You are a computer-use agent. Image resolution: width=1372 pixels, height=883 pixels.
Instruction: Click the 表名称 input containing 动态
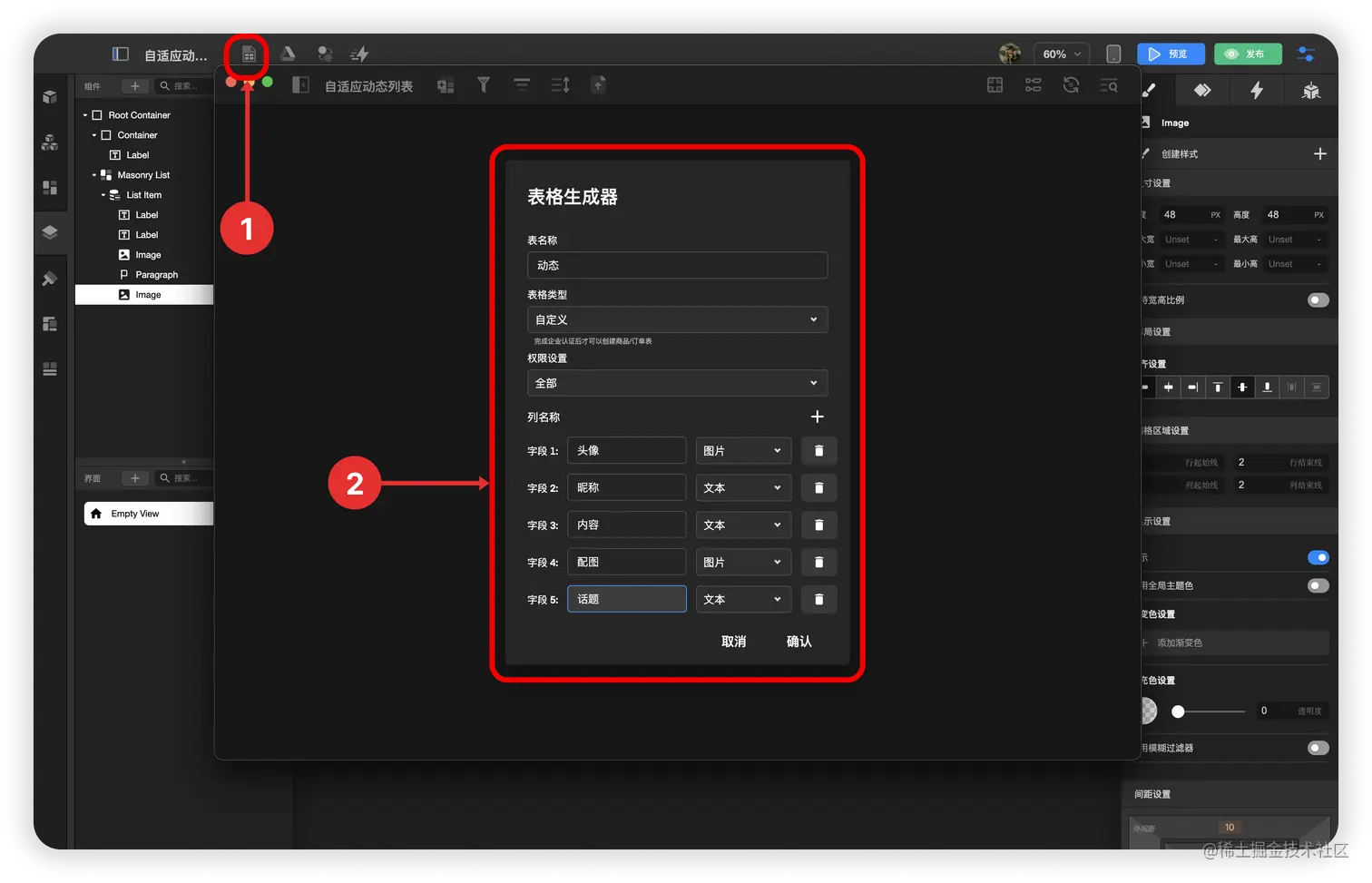click(x=677, y=265)
